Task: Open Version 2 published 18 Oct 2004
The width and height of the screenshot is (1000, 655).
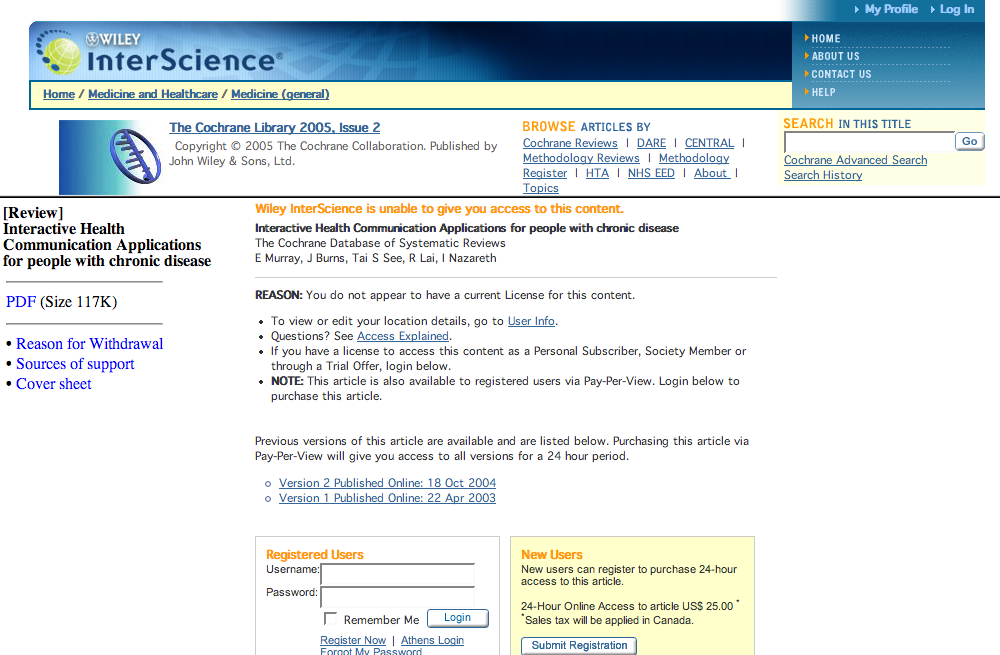Action: 387,483
